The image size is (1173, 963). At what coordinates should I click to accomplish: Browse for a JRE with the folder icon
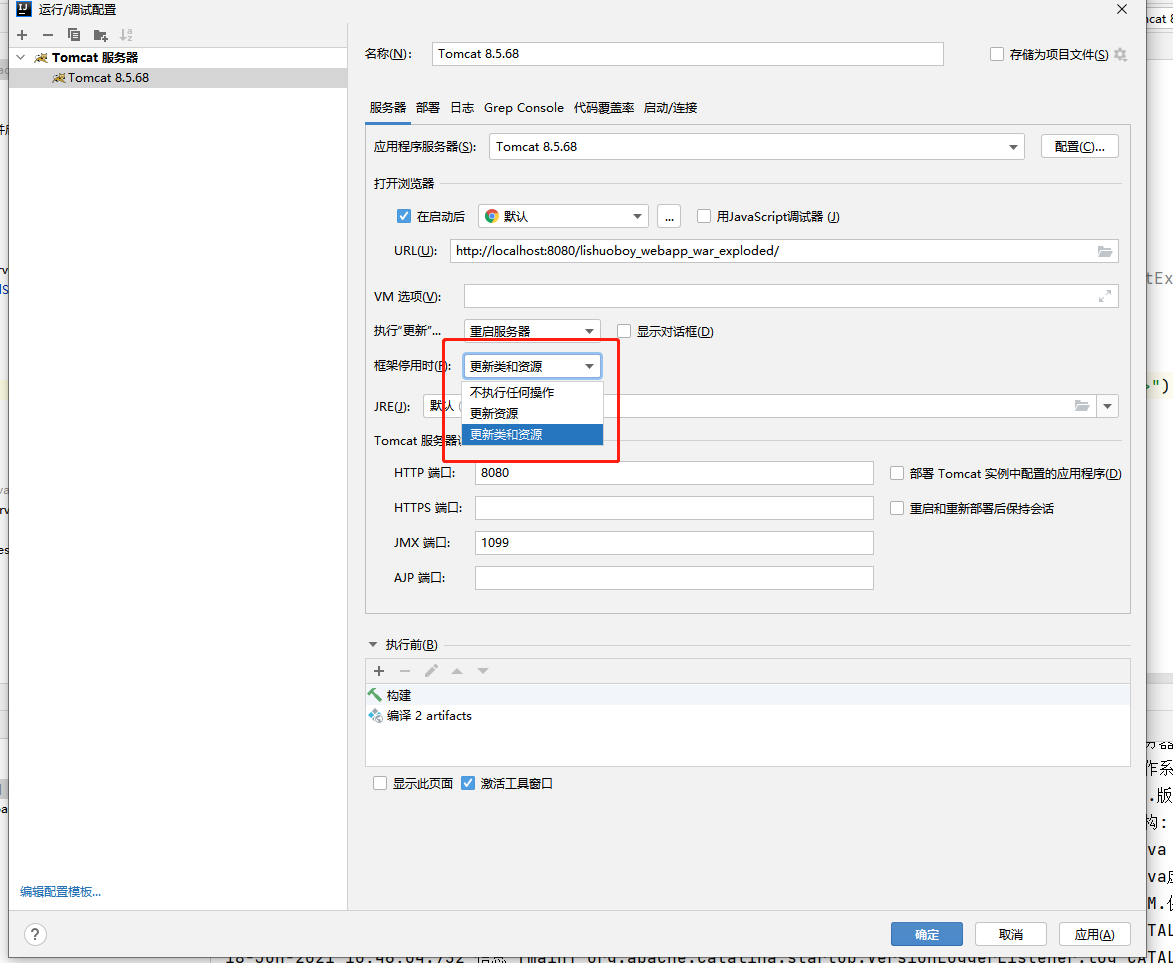pyautogui.click(x=1082, y=406)
